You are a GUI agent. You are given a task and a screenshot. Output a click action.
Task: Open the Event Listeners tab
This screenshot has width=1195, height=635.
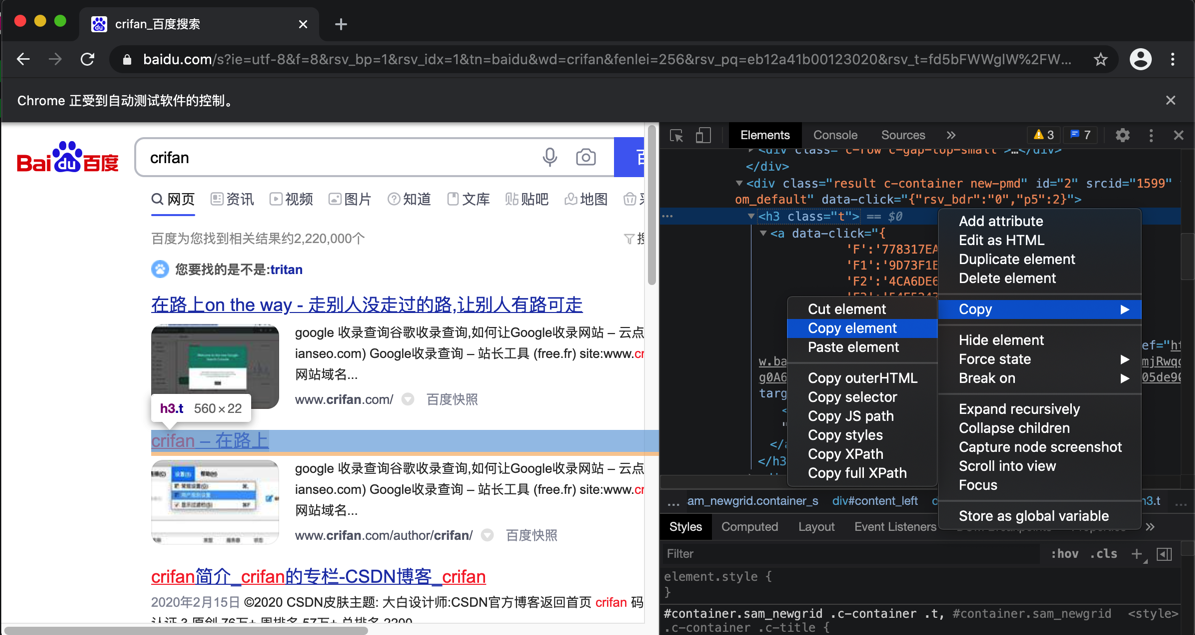click(x=895, y=527)
